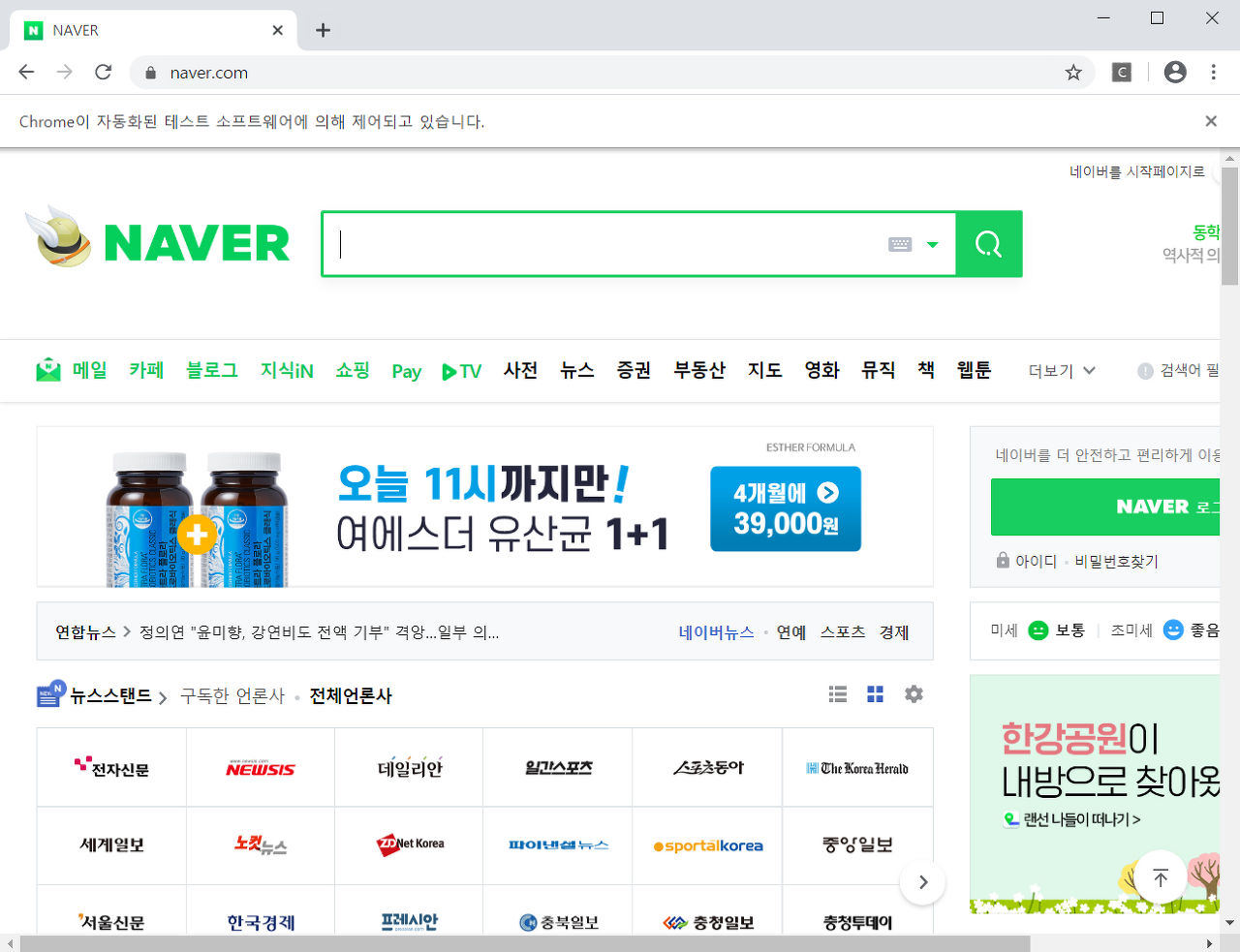Open the 전자신문 publisher tile
Viewport: 1240px width, 952px height.
coord(111,767)
